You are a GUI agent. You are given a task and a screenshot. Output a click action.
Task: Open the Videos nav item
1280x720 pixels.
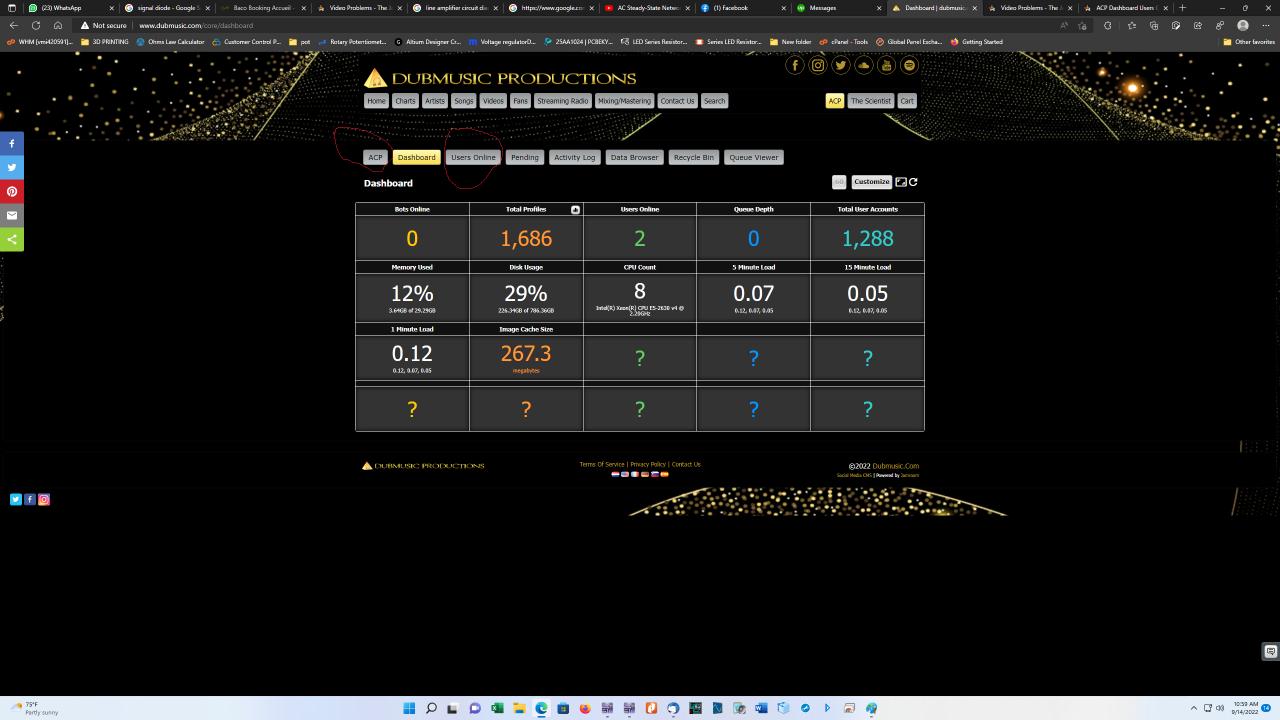coord(493,101)
